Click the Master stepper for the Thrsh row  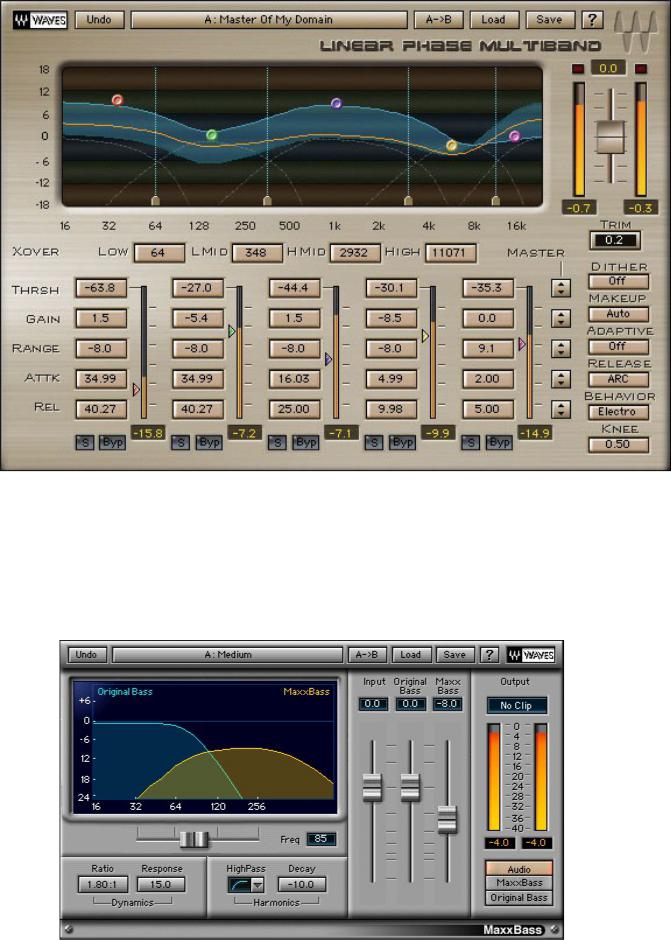(561, 288)
